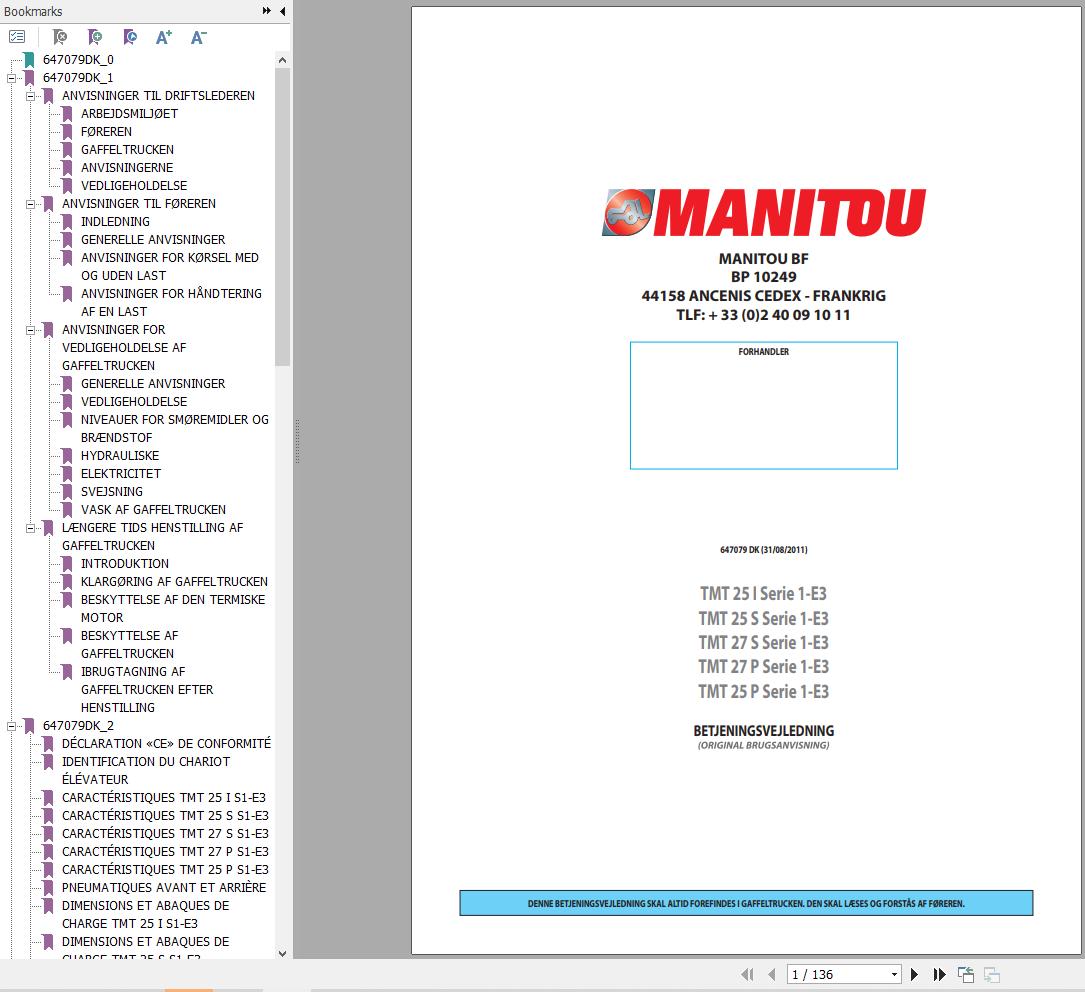The width and height of the screenshot is (1085, 992).
Task: Select NIVEAUER FOR SMØREMIDLER OG BRÆNDSTOF bookmark
Action: pyautogui.click(x=174, y=428)
